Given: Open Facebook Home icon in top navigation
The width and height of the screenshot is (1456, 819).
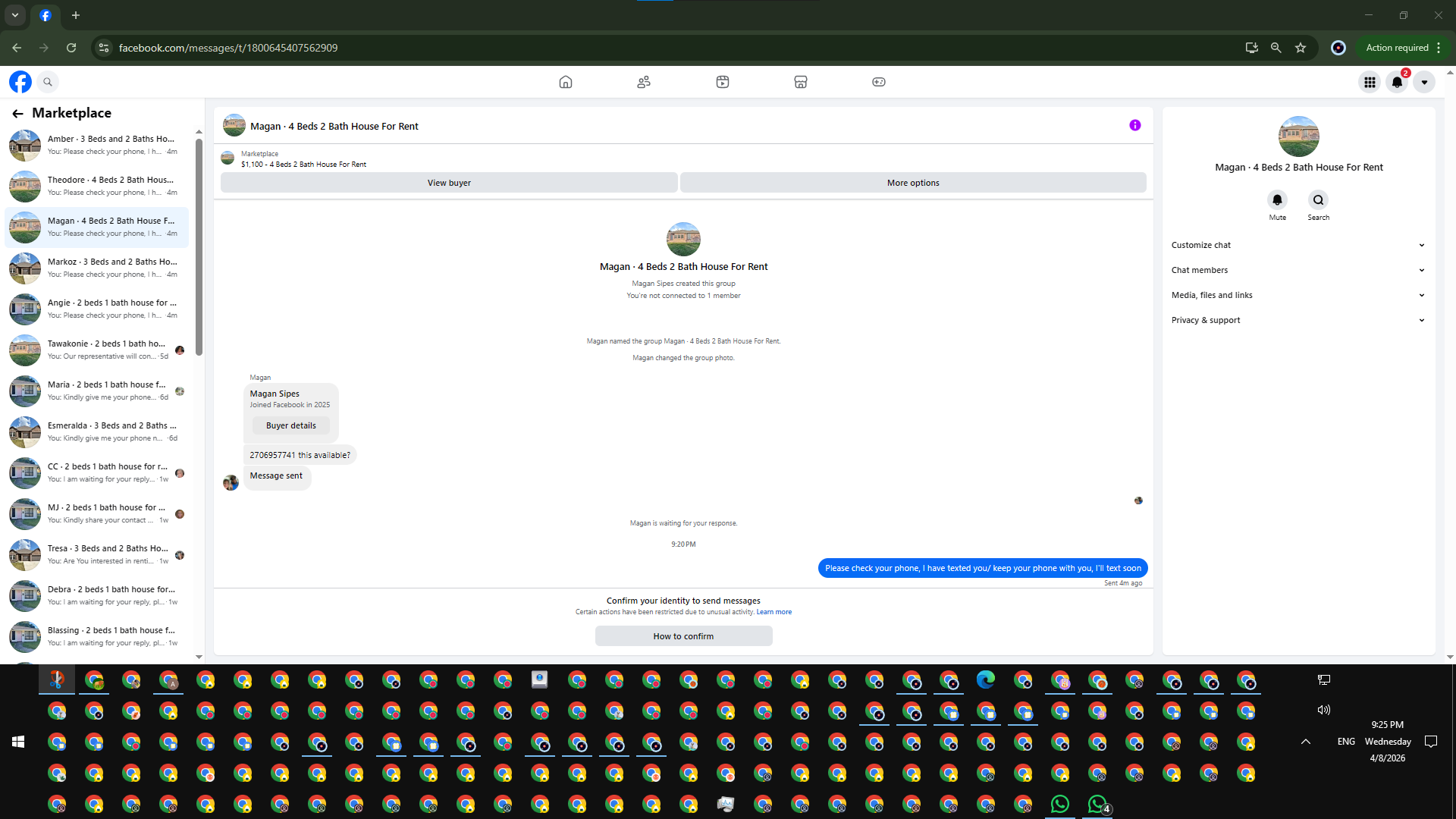Looking at the screenshot, I should [x=565, y=82].
